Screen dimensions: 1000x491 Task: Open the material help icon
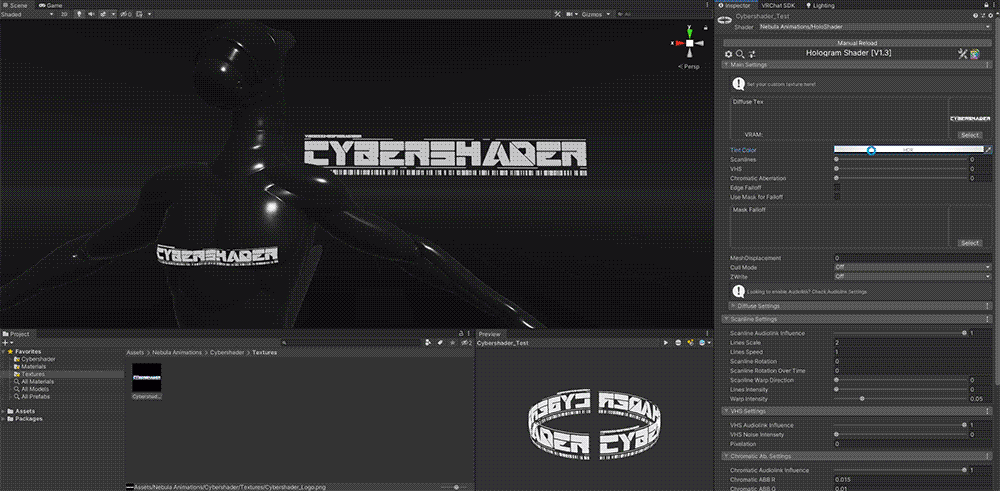pyautogui.click(x=976, y=16)
